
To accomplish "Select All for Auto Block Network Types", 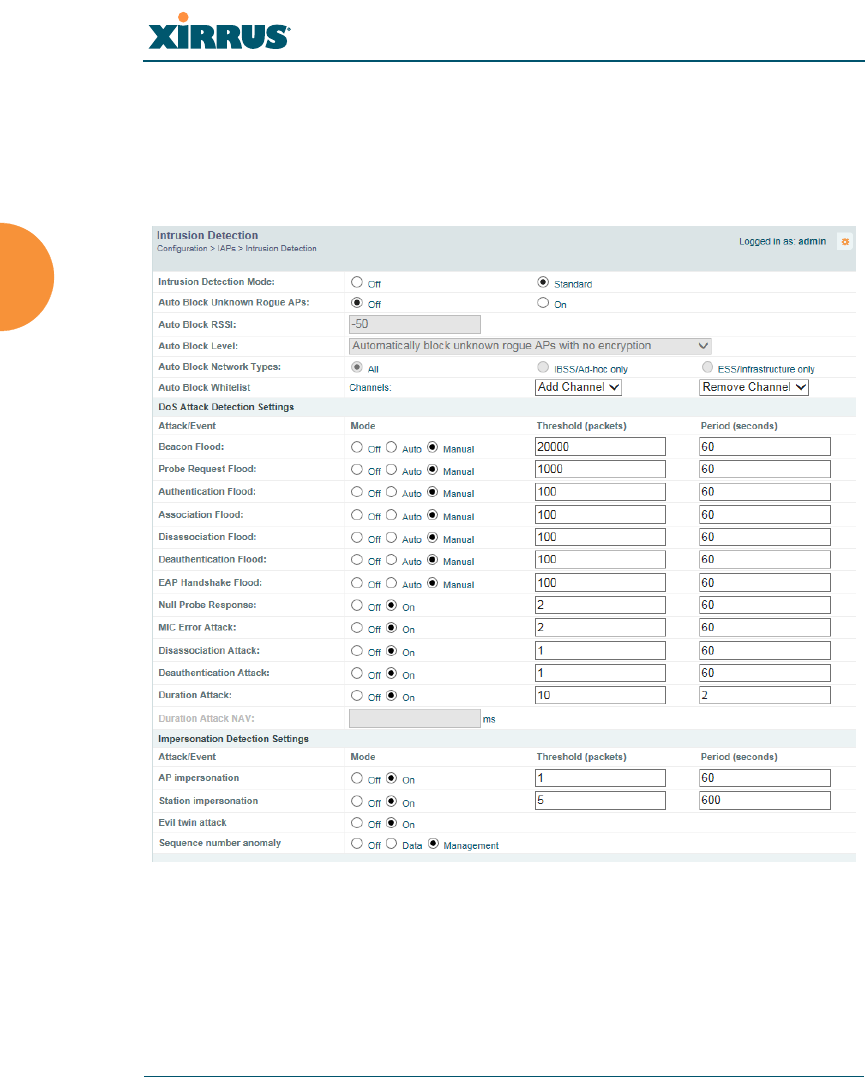I will point(357,367).
